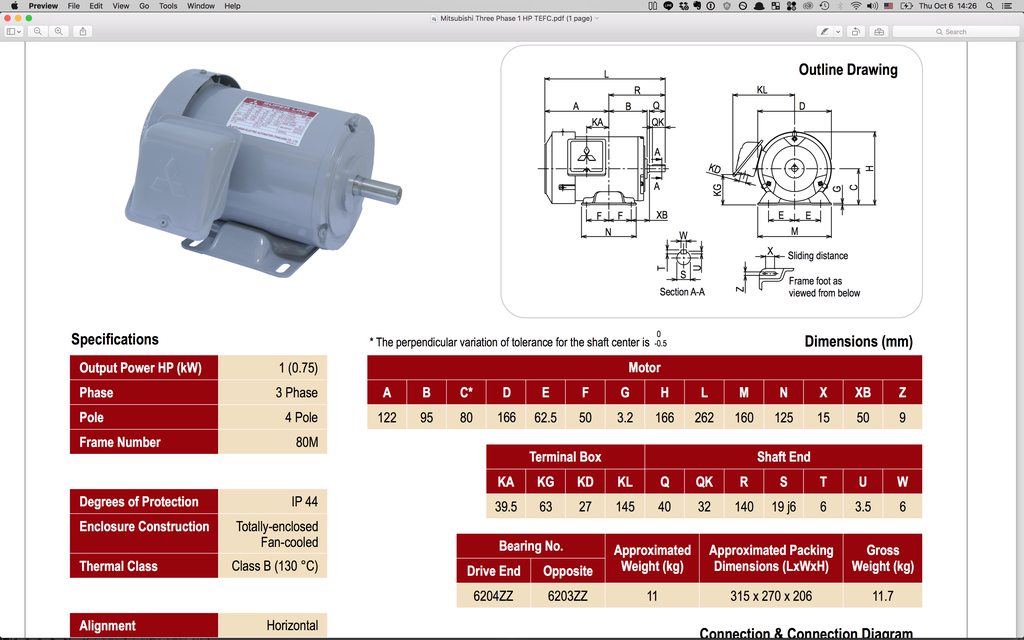Click the Zoom Out magnifier icon
Image resolution: width=1024 pixels, height=640 pixels.
[38, 31]
